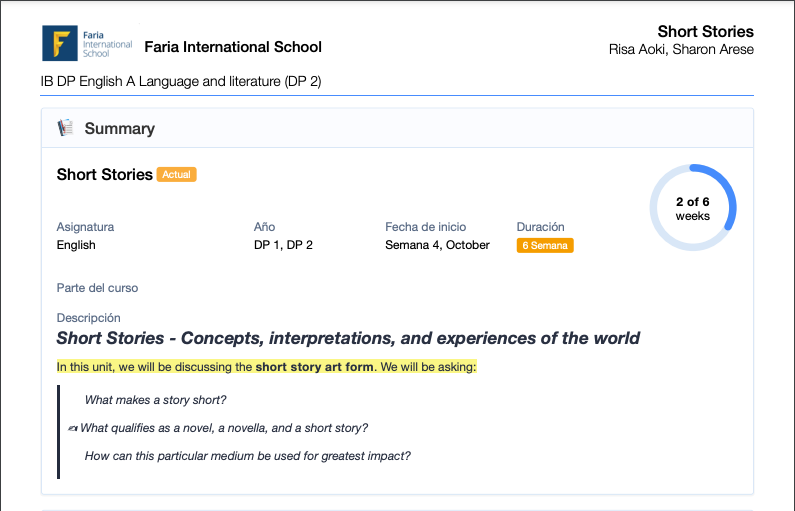Click the bold 'short story art form' text
Viewport: 795px width, 511px height.
(x=314, y=367)
